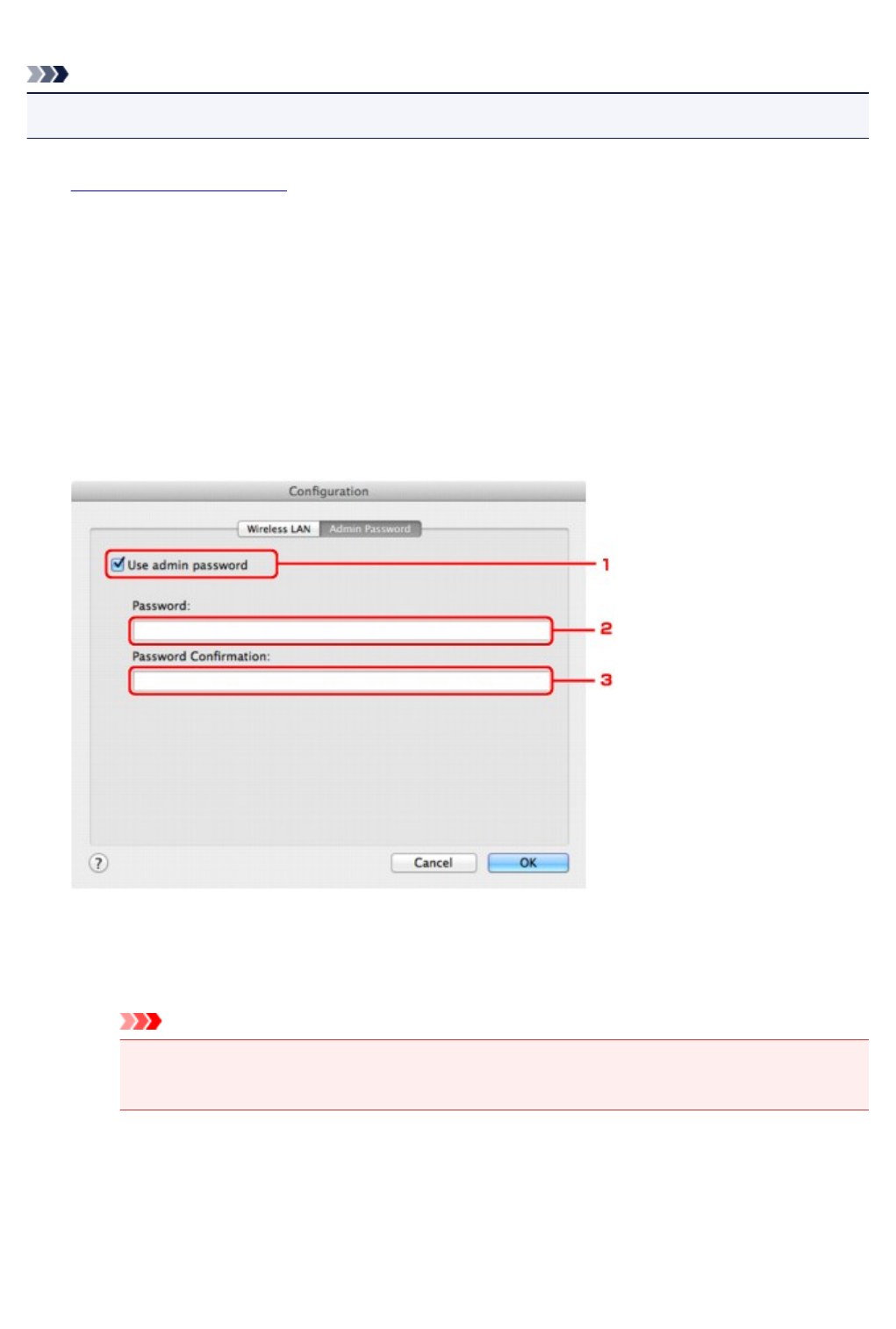Focus the Password Confirmation input field

[x=341, y=680]
